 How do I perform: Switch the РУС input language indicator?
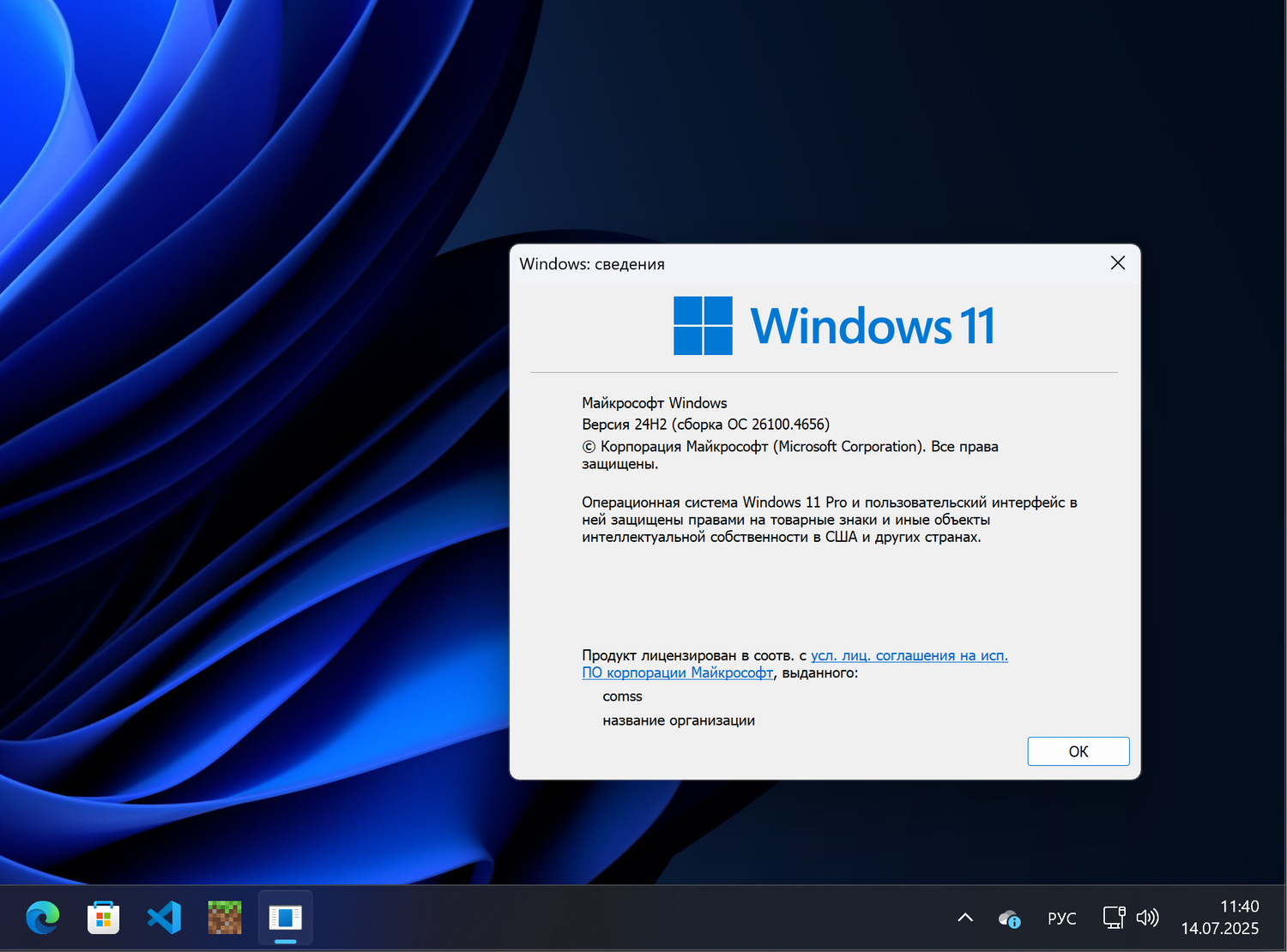pyautogui.click(x=1062, y=919)
